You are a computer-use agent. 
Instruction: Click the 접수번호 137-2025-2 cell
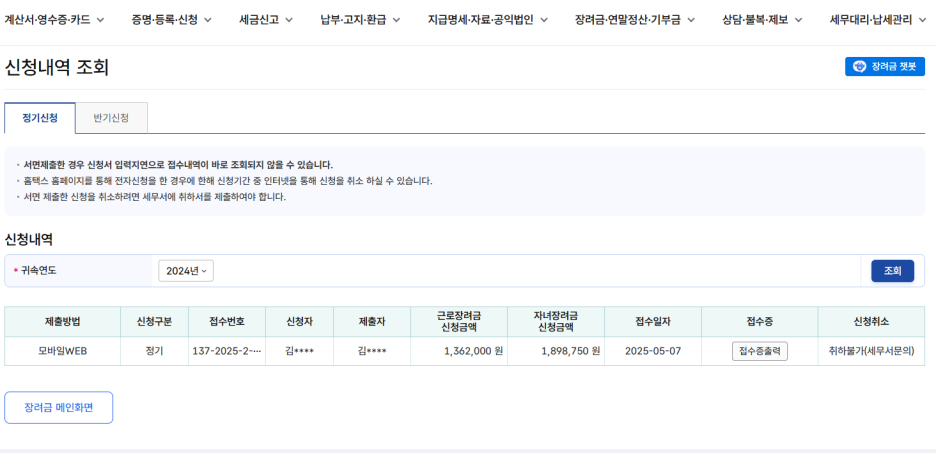click(x=227, y=351)
